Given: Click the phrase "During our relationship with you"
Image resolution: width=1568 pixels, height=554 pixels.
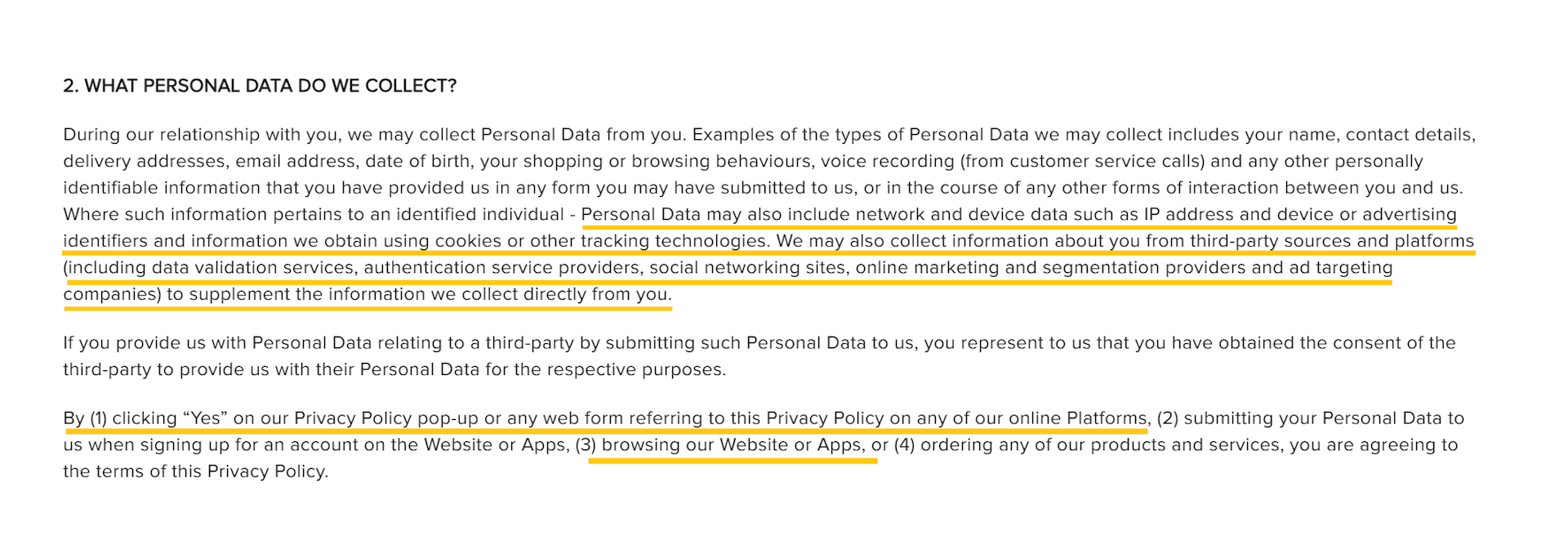Looking at the screenshot, I should point(203,135).
